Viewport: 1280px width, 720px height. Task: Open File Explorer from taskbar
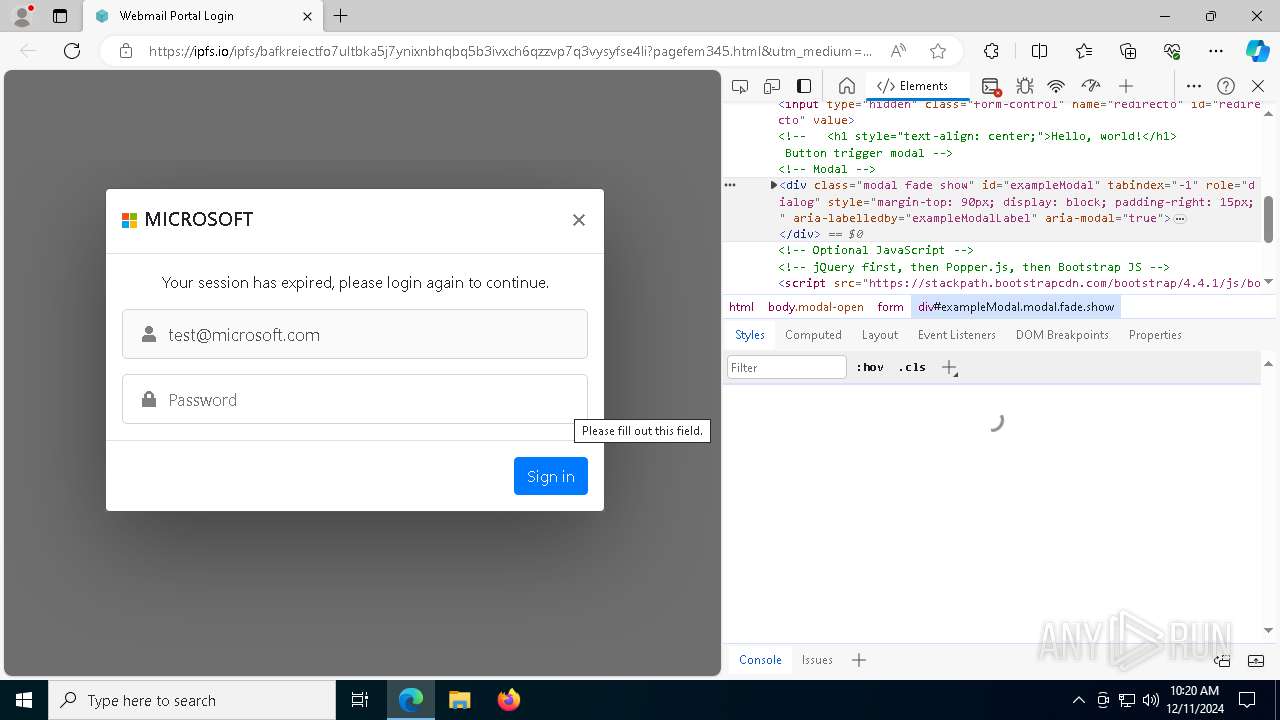[x=459, y=700]
